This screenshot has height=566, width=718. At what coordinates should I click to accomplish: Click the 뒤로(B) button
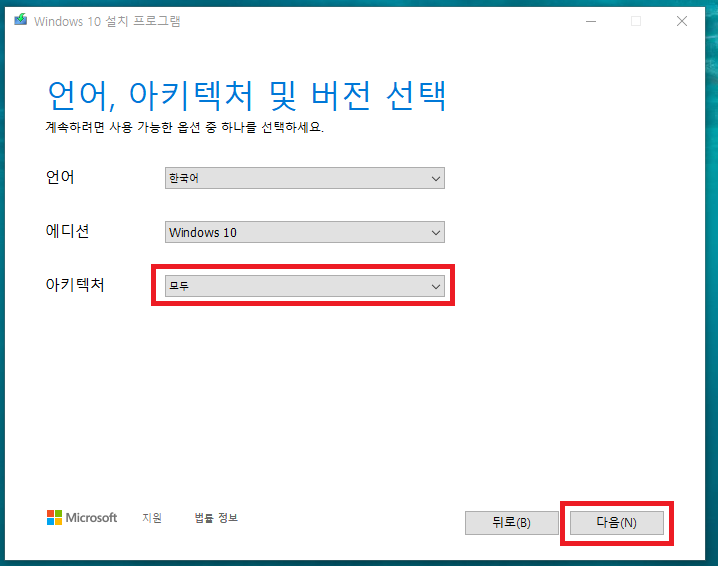[511, 522]
